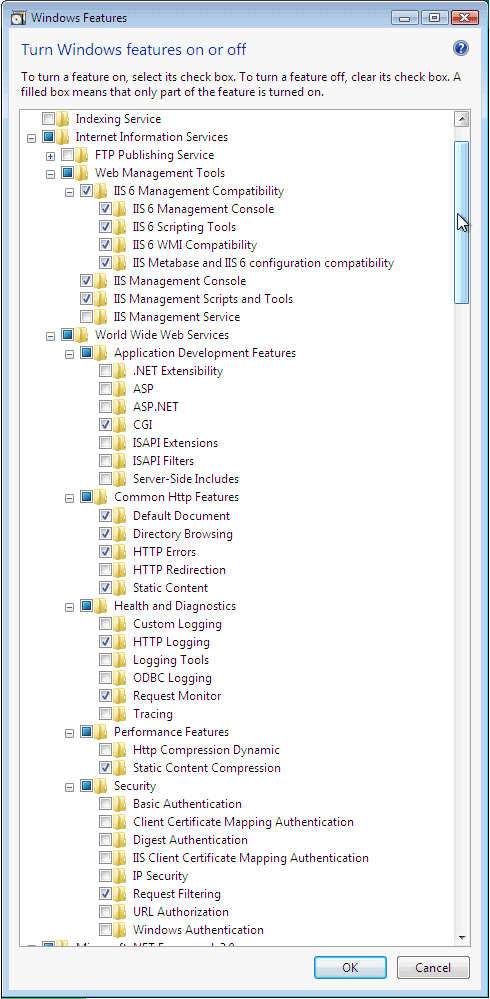Select the IIS Client Certificate Mapping Authentication label
The image size is (490, 999).
click(250, 858)
